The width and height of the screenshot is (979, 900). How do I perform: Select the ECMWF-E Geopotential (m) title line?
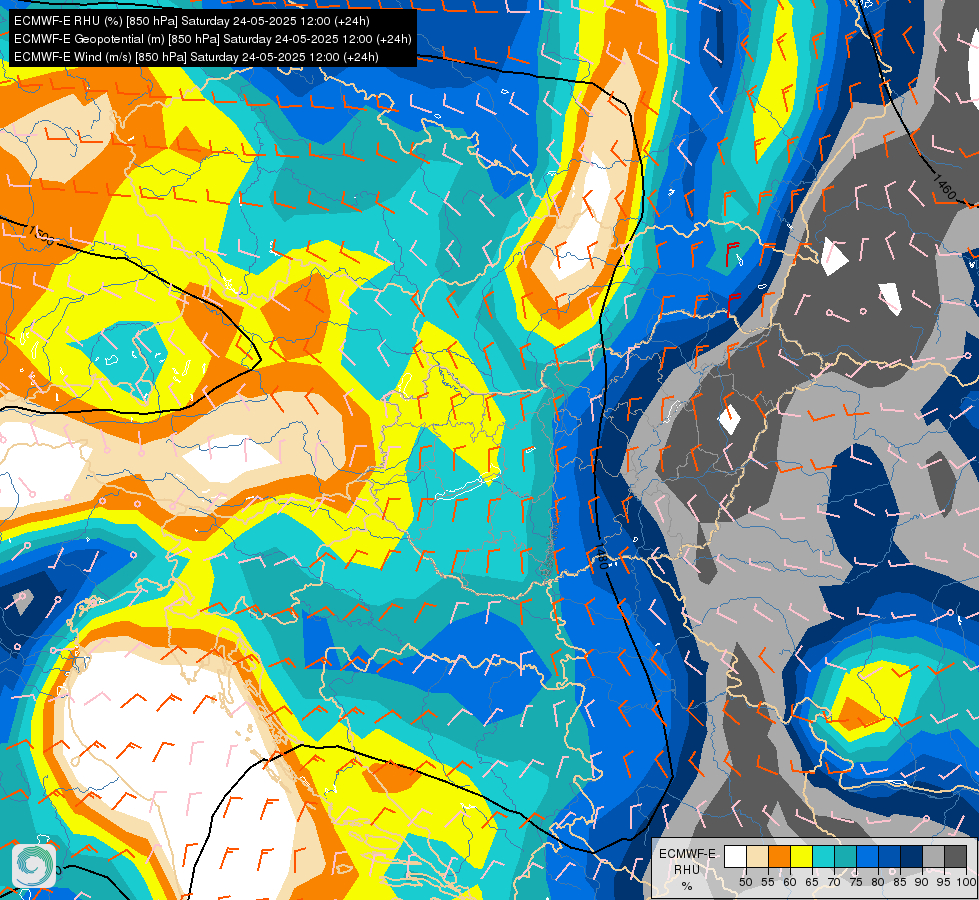point(213,39)
